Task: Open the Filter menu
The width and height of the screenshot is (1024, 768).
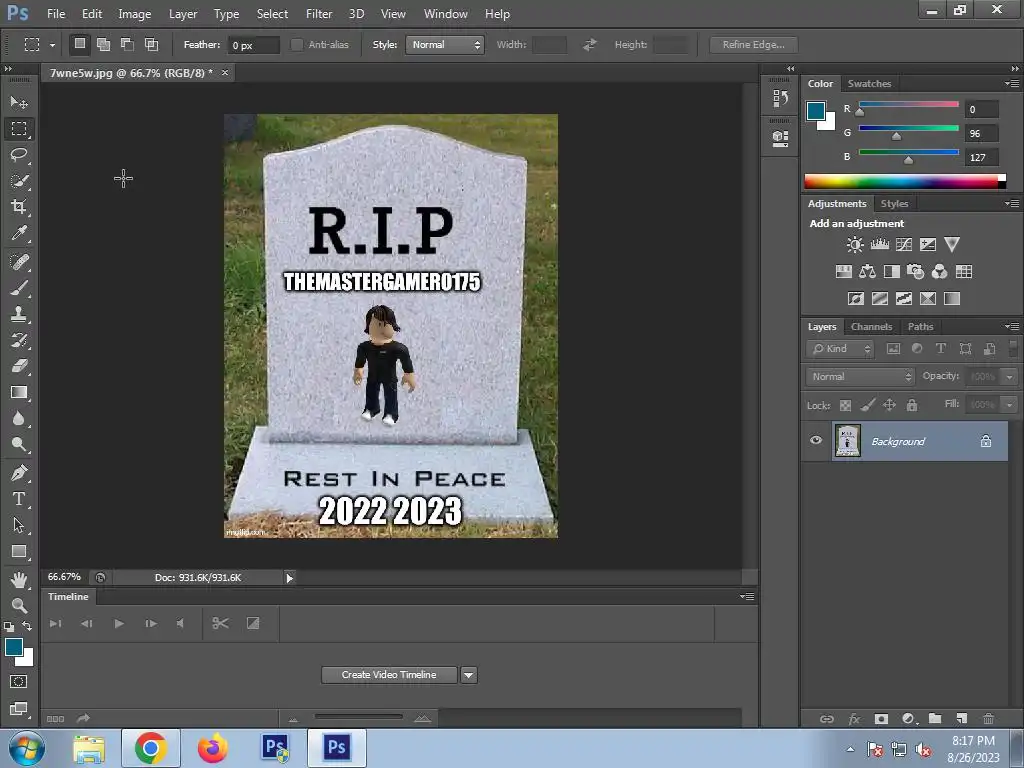Action: coord(319,14)
